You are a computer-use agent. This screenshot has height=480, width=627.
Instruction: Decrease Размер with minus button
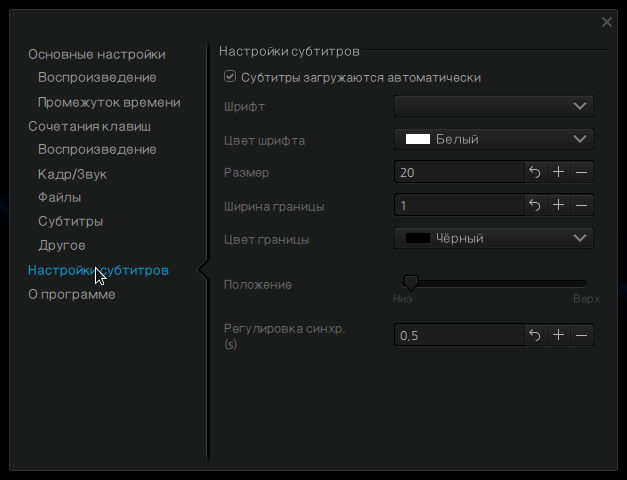coord(581,172)
